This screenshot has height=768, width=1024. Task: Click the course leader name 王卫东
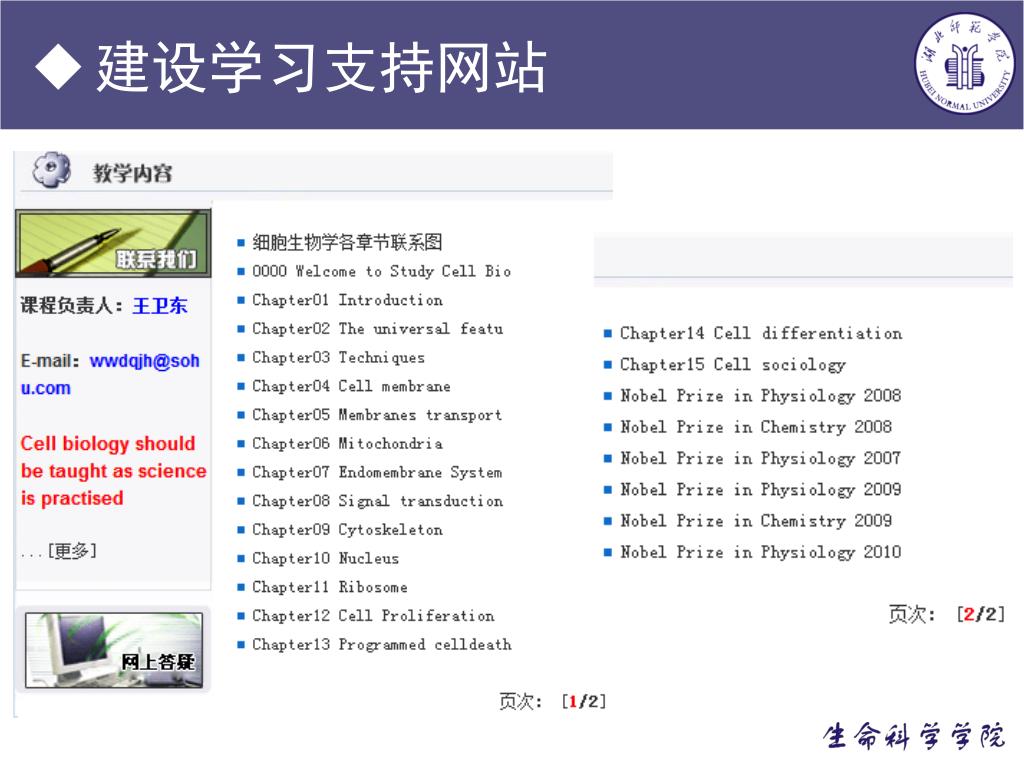(160, 306)
